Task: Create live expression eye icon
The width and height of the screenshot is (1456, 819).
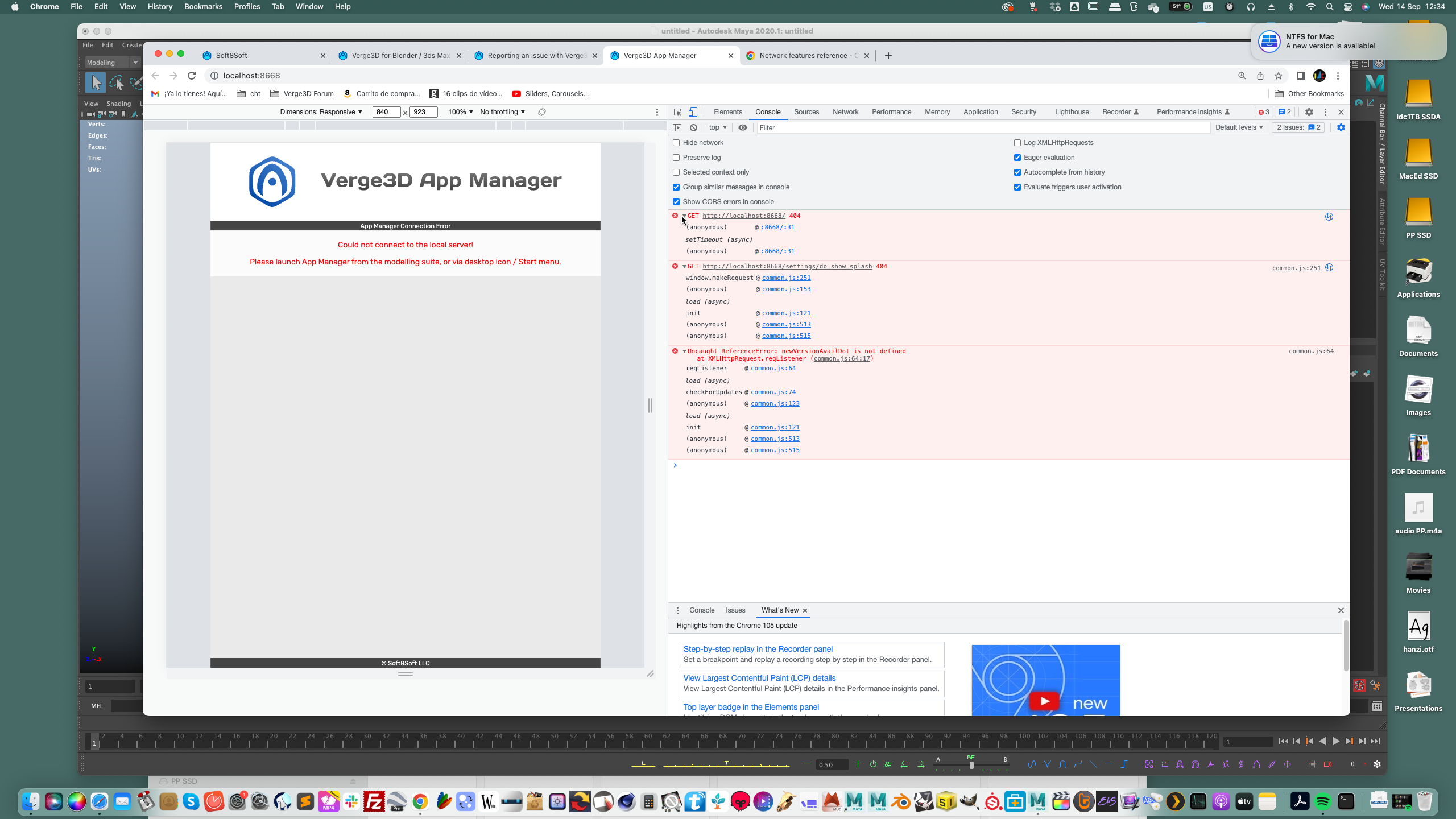Action: coord(742,127)
